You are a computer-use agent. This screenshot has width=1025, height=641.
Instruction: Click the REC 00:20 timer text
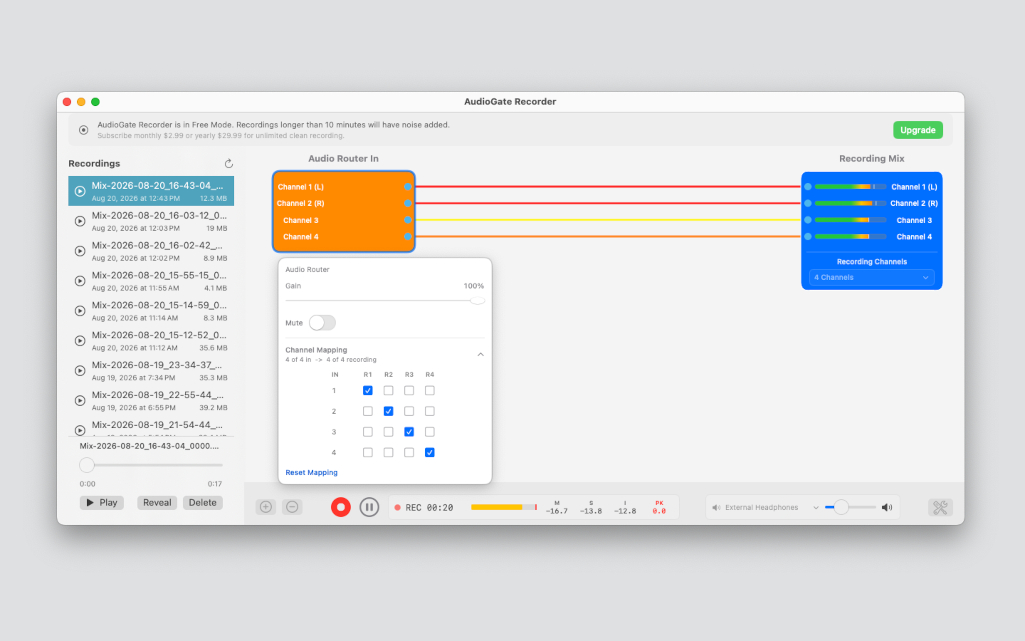[429, 508]
